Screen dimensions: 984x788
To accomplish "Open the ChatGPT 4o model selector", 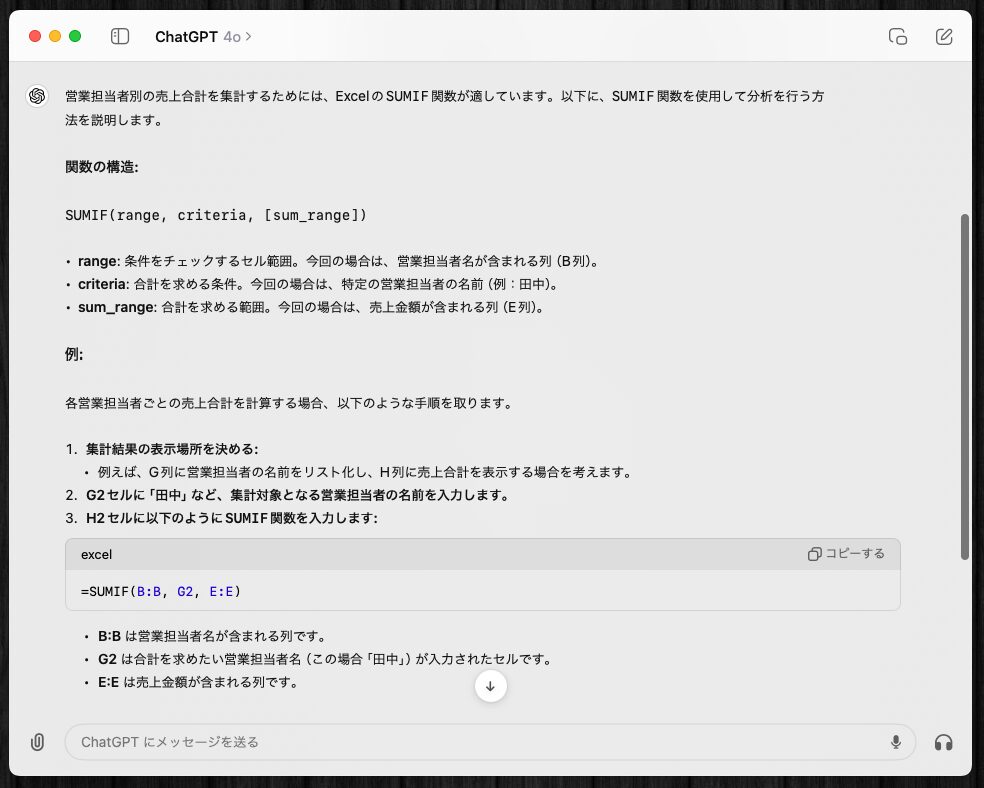I will click(x=203, y=37).
